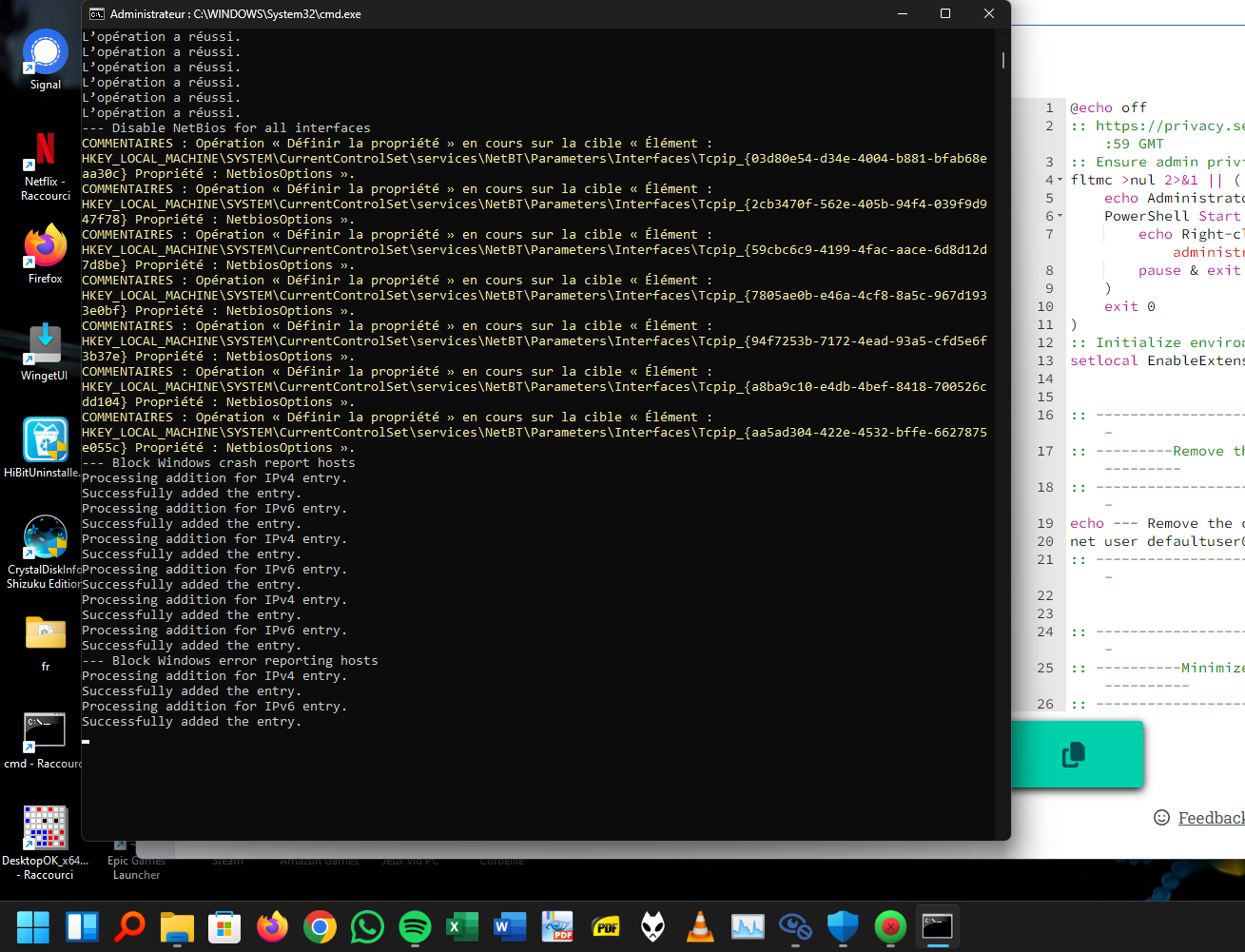This screenshot has width=1245, height=952.
Task: Click the '--- Block Windows crash report hosts' line
Action: pos(219,463)
